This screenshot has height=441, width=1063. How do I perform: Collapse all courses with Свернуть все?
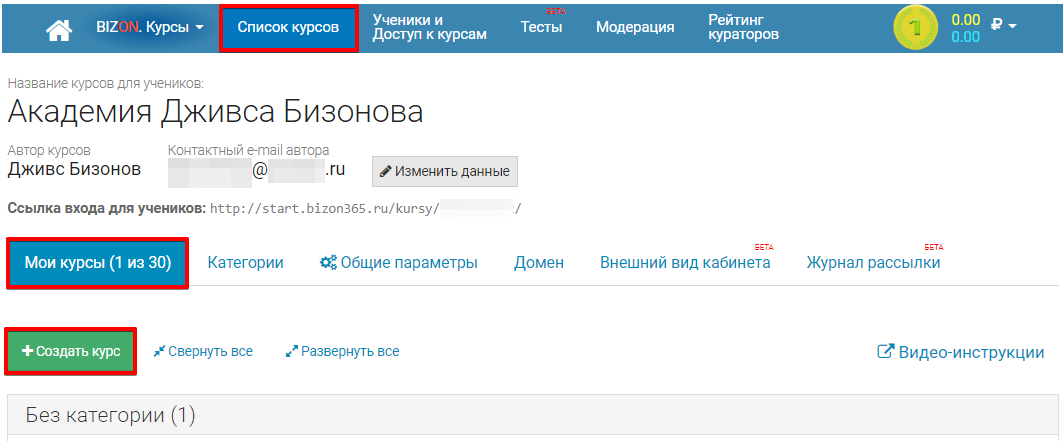click(203, 352)
